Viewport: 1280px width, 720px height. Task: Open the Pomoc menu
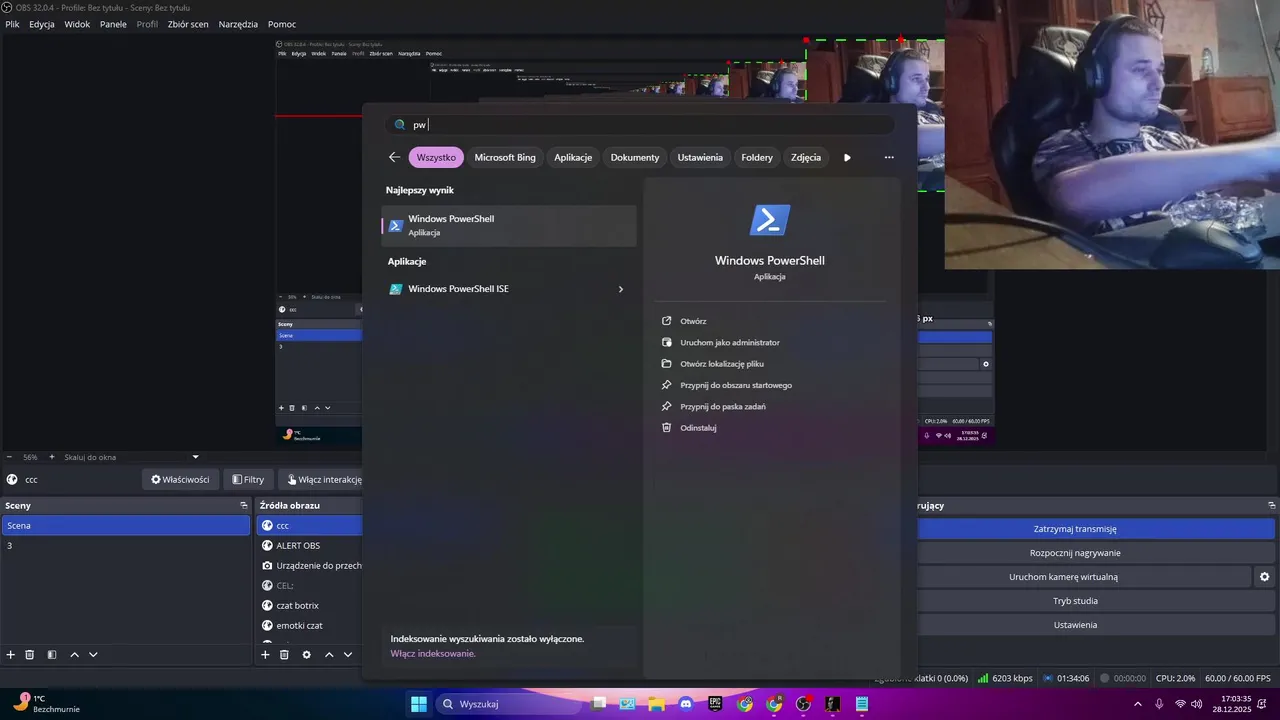282,24
